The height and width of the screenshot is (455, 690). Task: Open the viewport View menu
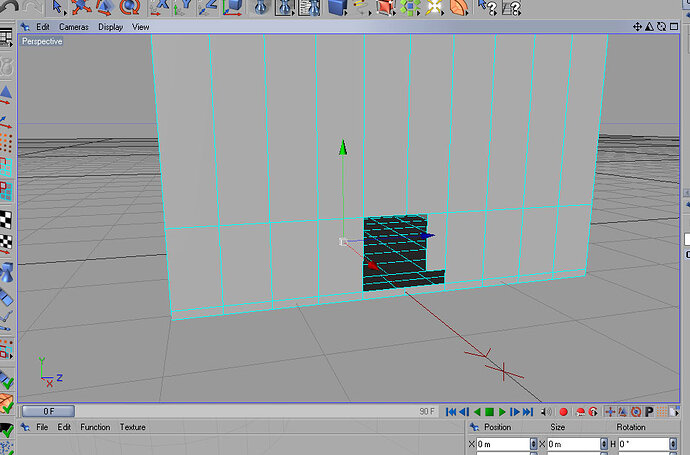pos(140,27)
